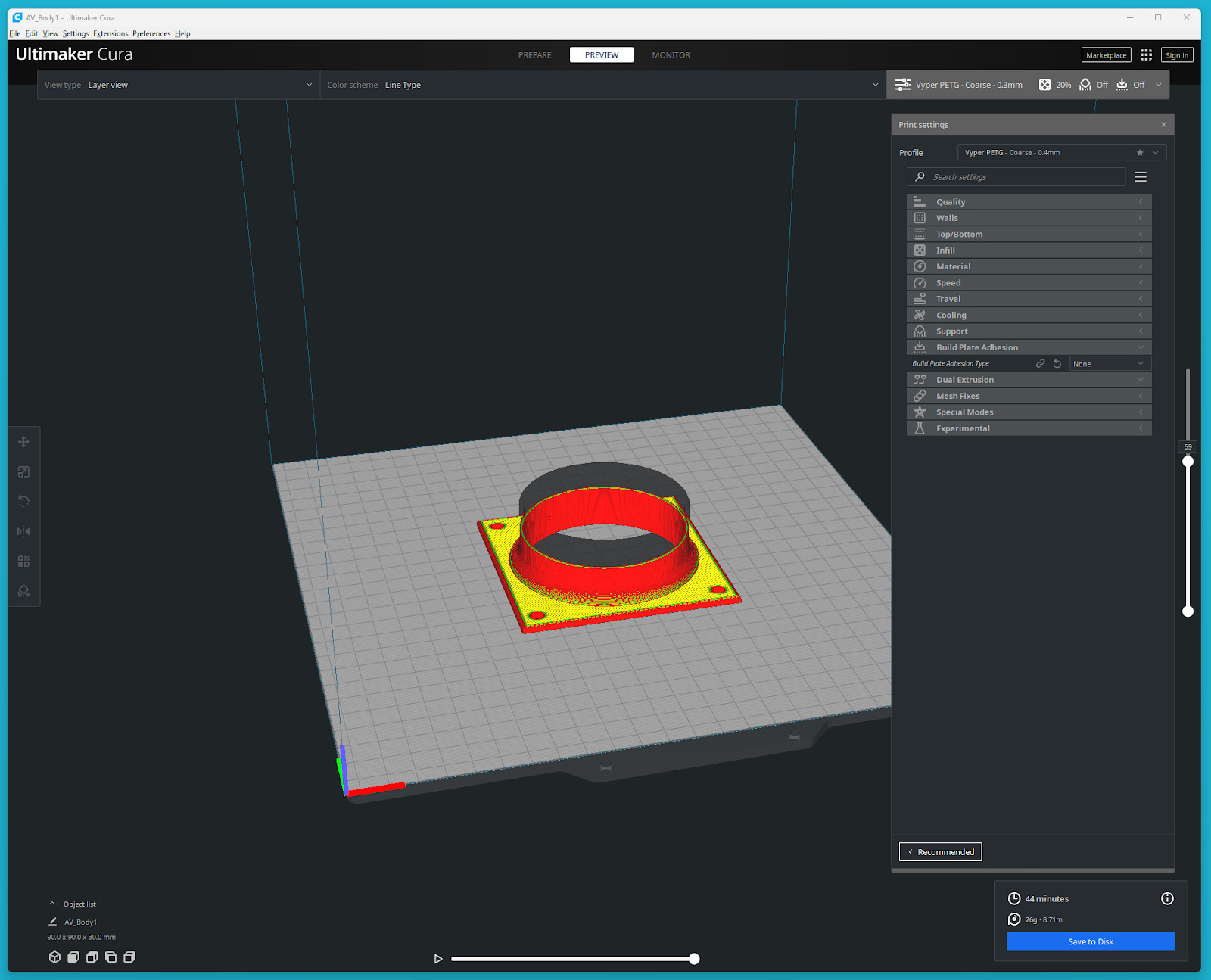Viewport: 1211px width, 980px height.
Task: Open the Edit menu
Action: point(31,34)
